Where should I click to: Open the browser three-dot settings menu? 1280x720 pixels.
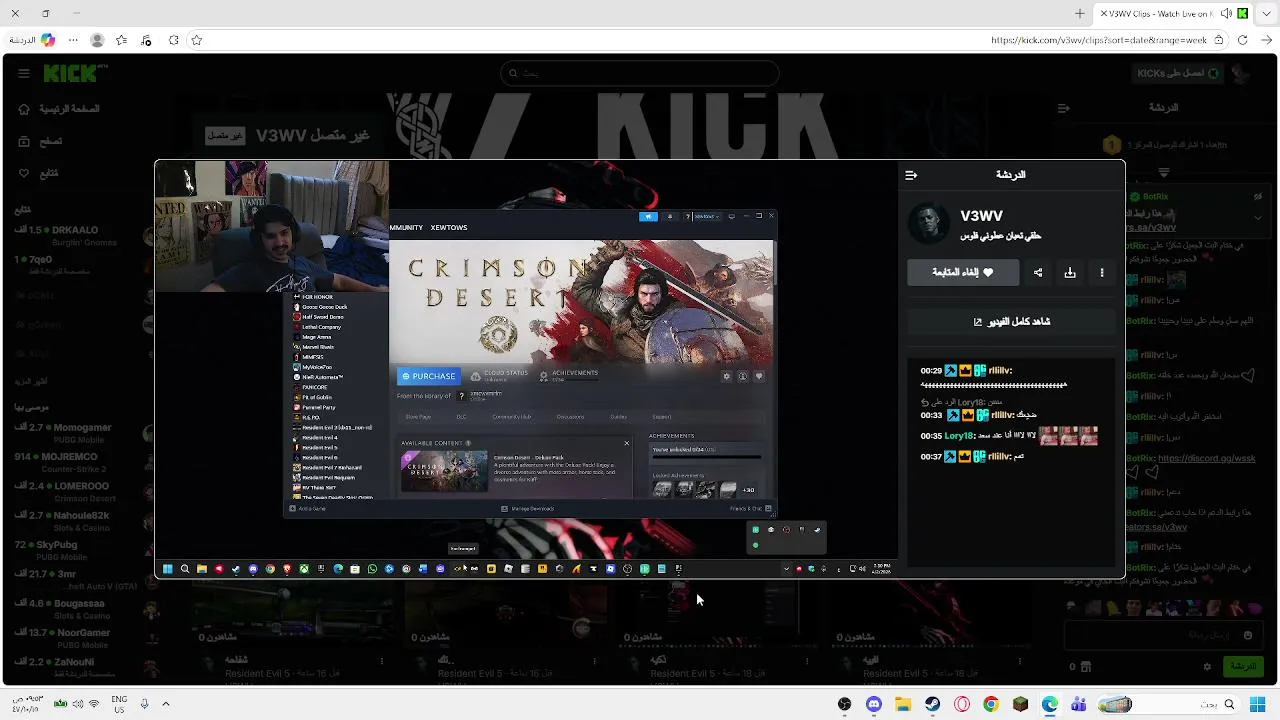pyautogui.click(x=72, y=40)
